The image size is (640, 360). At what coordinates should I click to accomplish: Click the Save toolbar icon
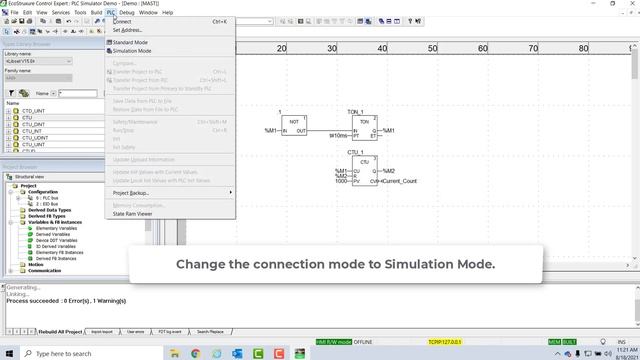tap(22, 21)
